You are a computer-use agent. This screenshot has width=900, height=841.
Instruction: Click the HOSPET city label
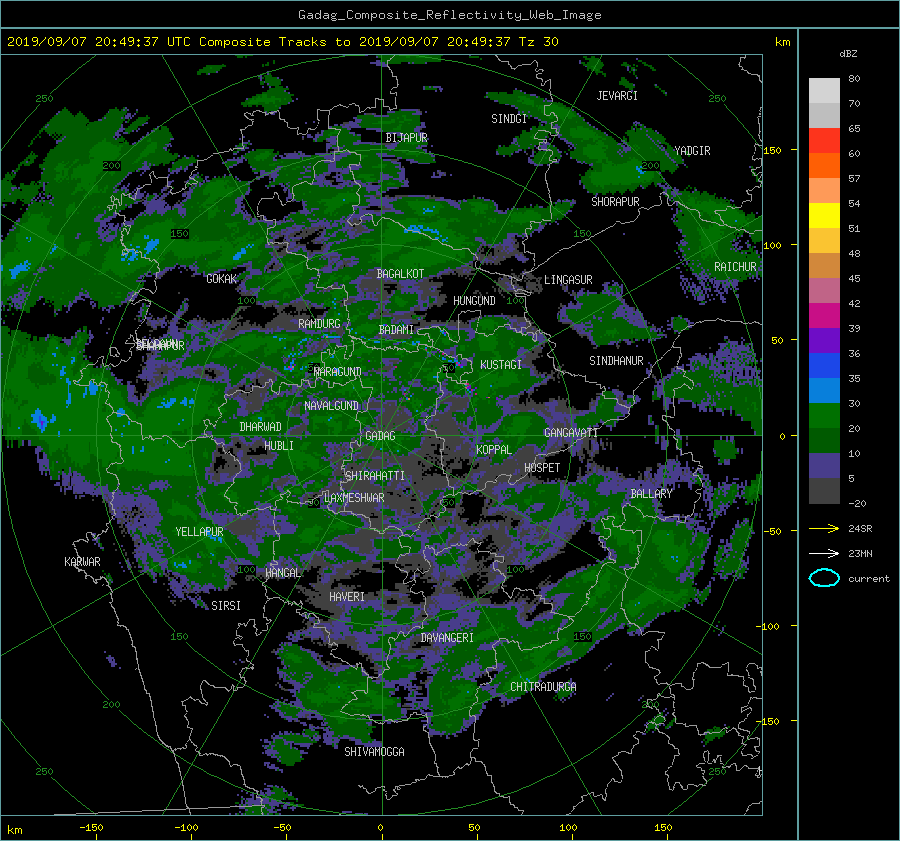point(542,468)
